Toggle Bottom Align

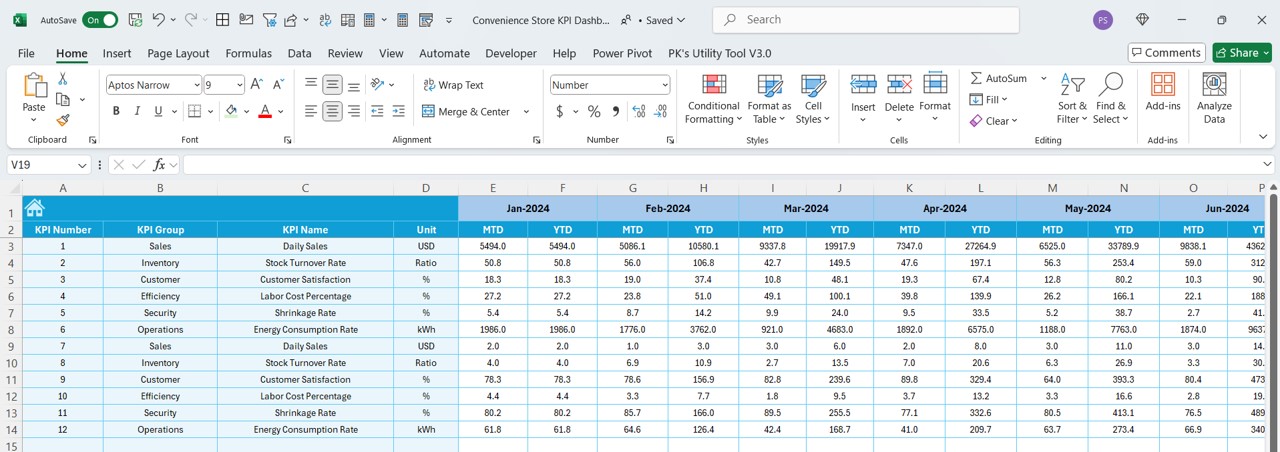(354, 85)
